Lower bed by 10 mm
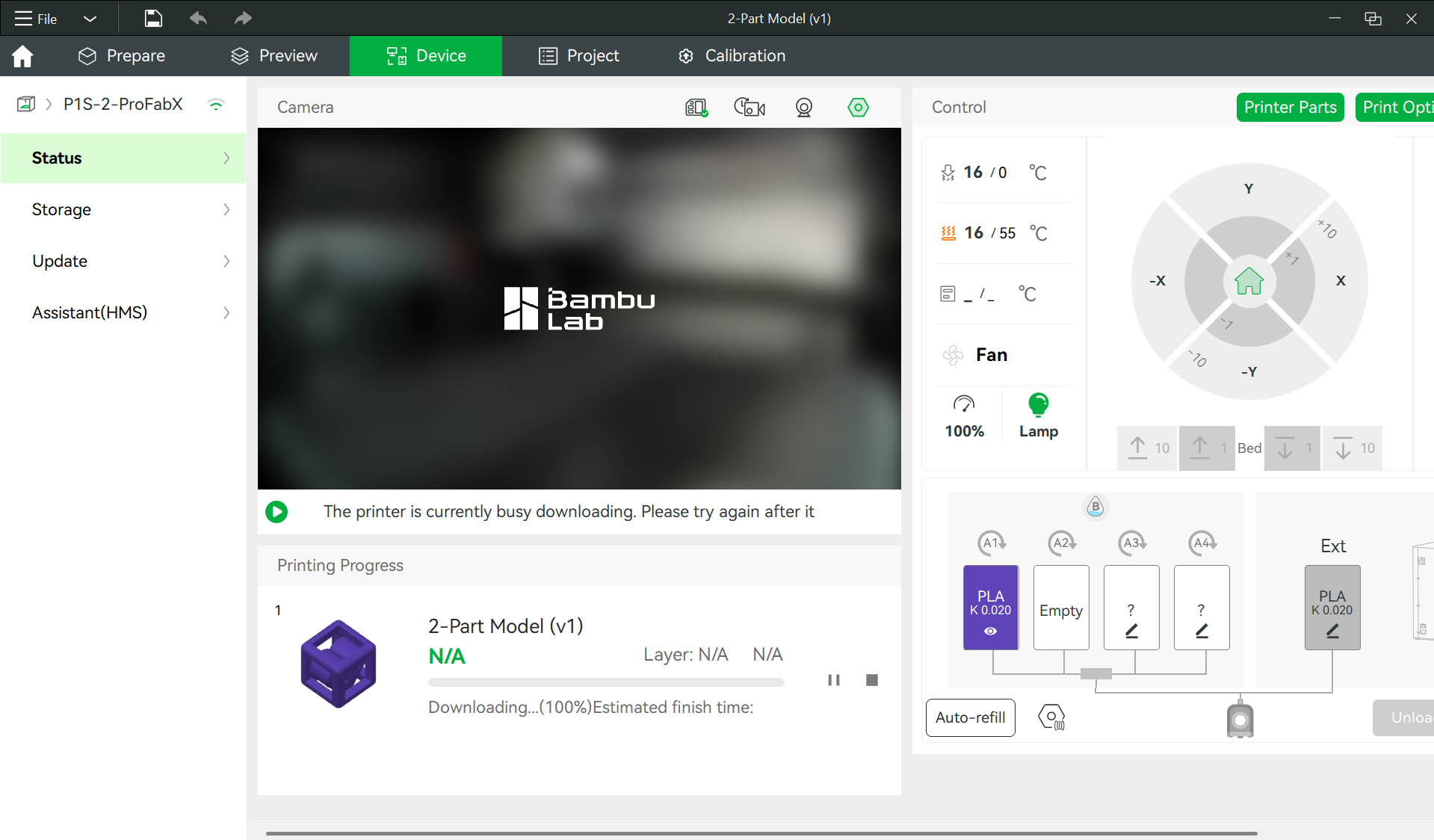This screenshot has width=1434, height=840. (x=1353, y=448)
